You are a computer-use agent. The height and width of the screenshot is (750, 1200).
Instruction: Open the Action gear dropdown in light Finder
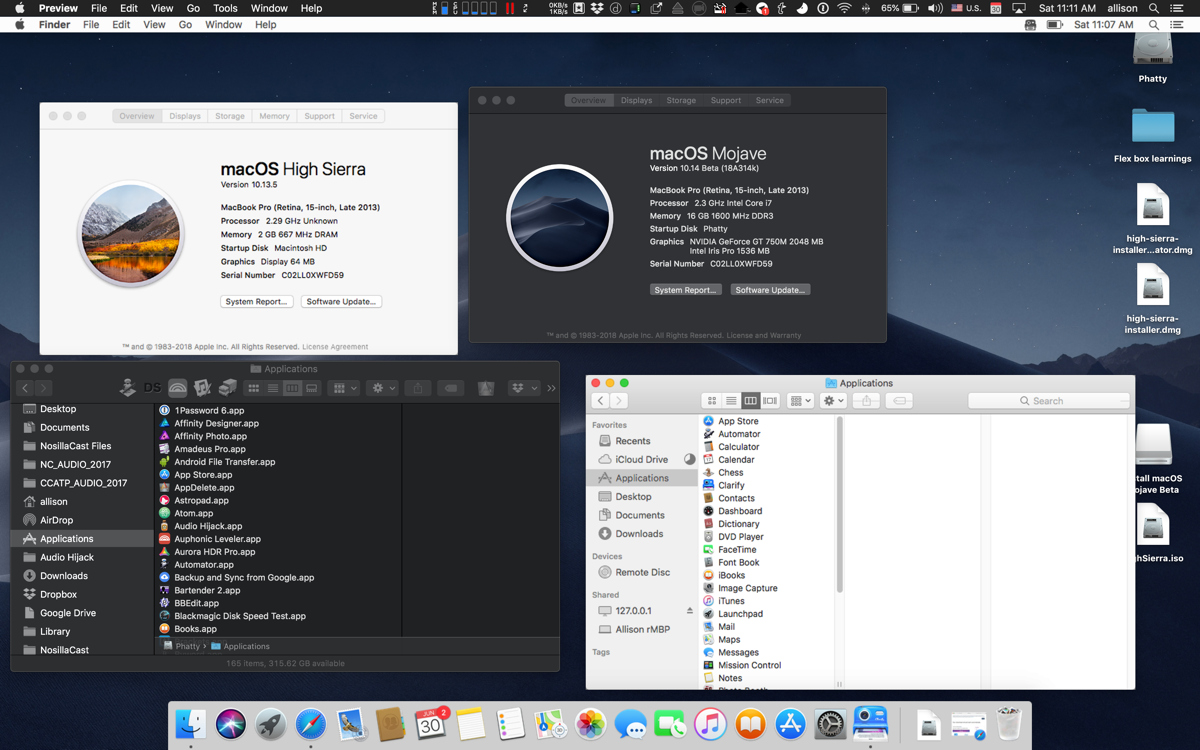pyautogui.click(x=833, y=401)
